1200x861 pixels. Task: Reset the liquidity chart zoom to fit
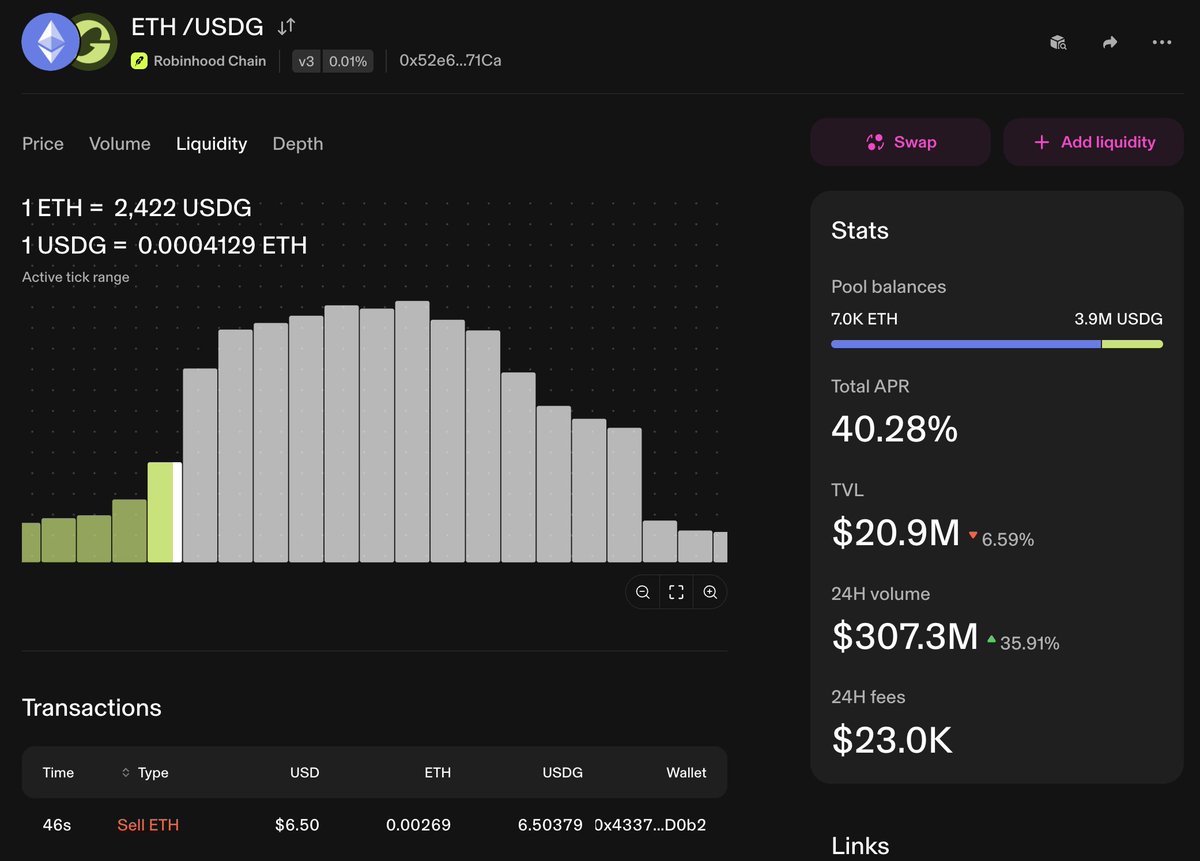pos(676,592)
